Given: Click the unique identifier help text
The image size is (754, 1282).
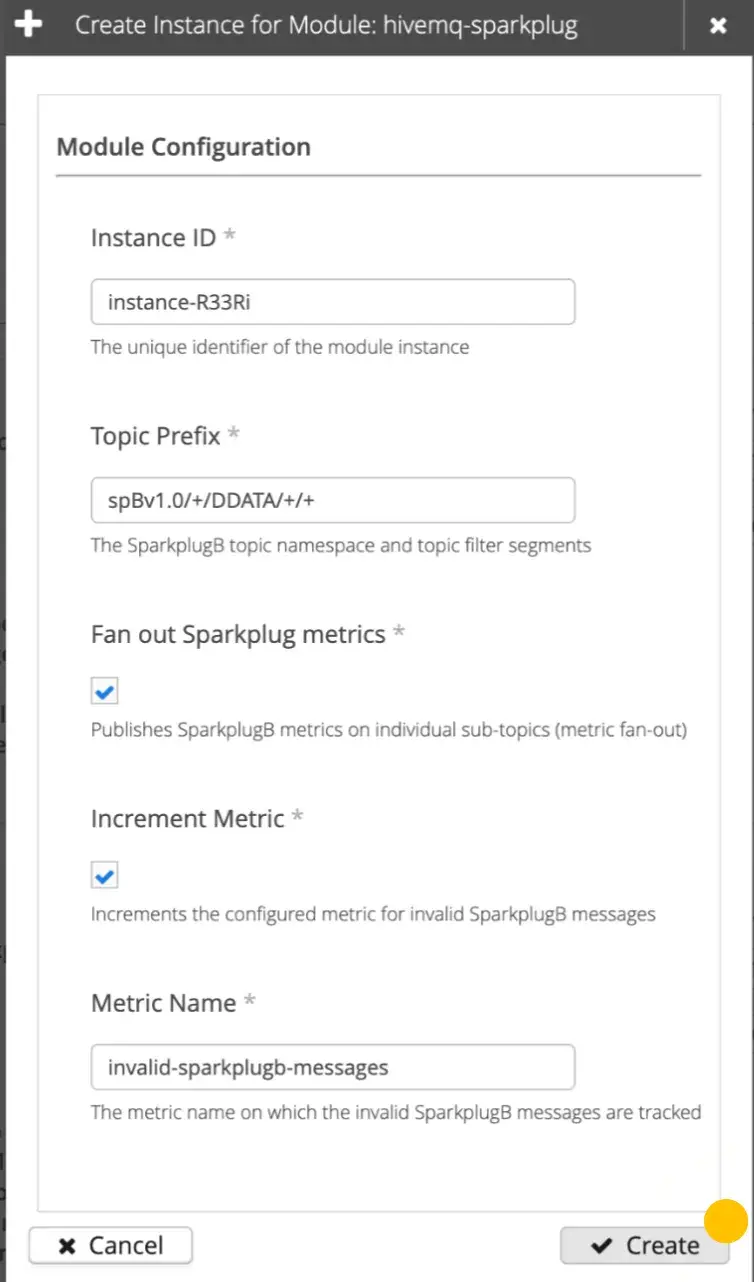Looking at the screenshot, I should pos(280,348).
